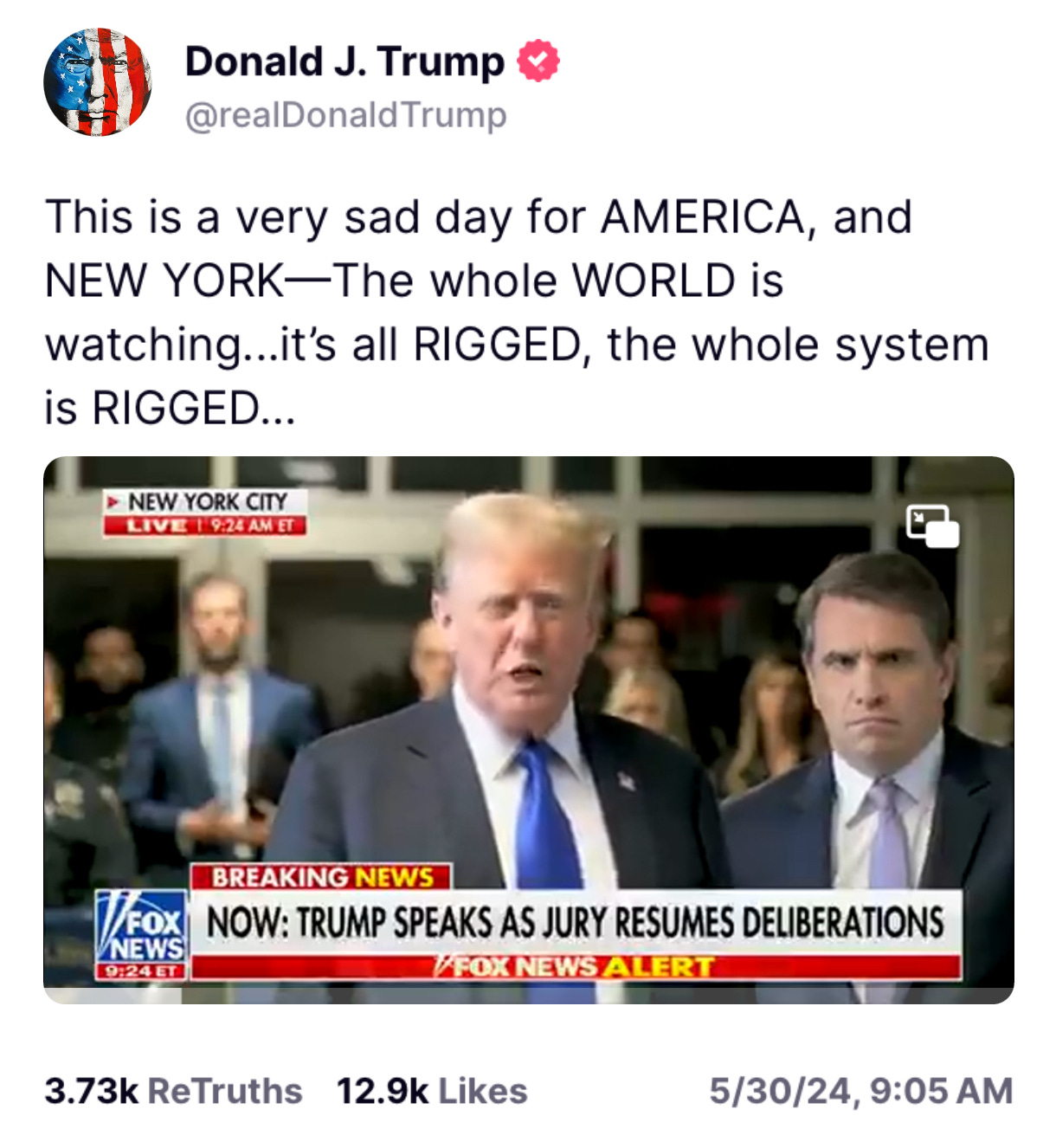
Task: Click the red verified checkmark badge
Action: point(538,61)
